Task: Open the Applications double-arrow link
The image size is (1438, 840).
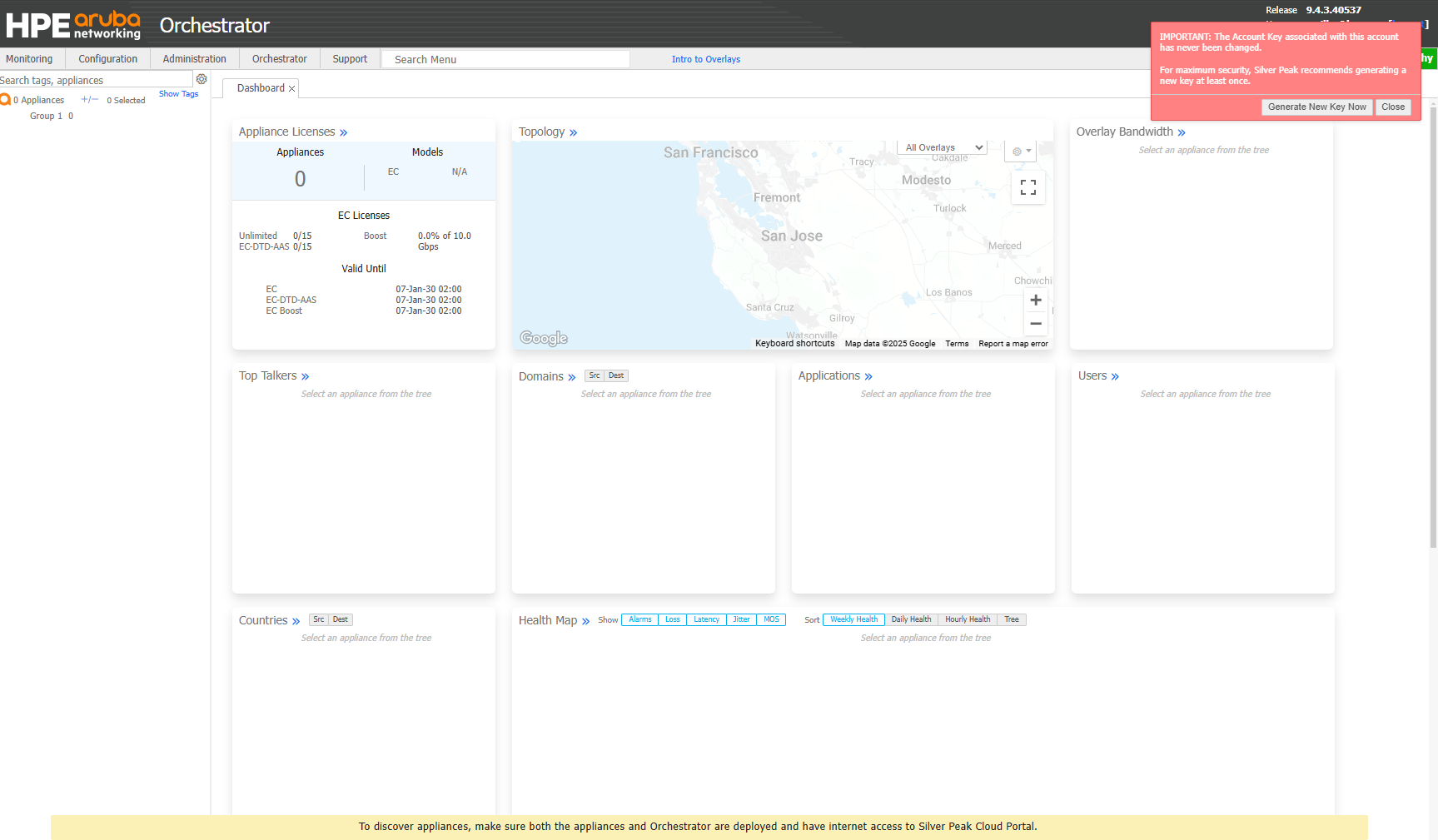Action: pos(868,376)
